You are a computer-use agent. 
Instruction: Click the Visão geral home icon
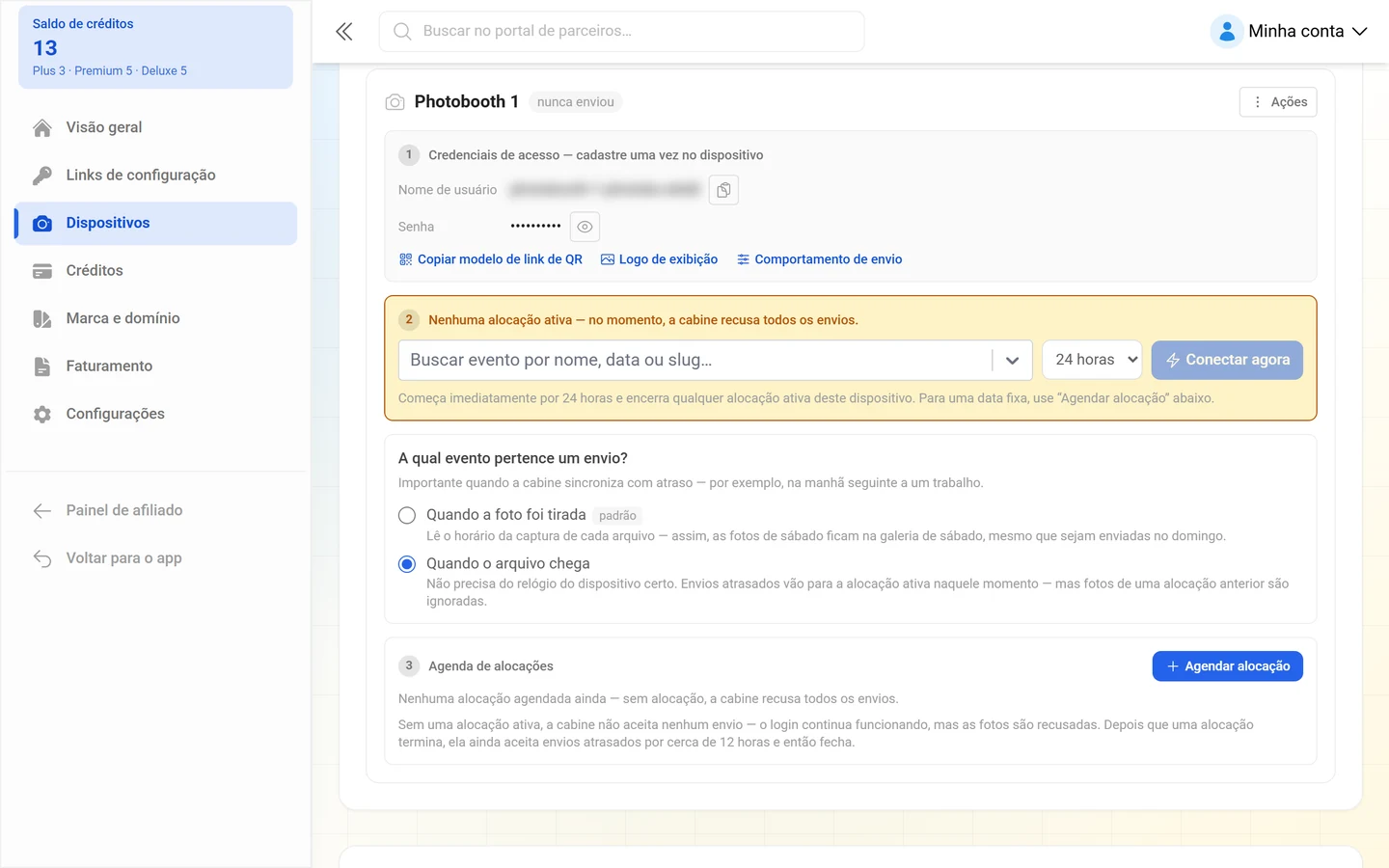[42, 127]
